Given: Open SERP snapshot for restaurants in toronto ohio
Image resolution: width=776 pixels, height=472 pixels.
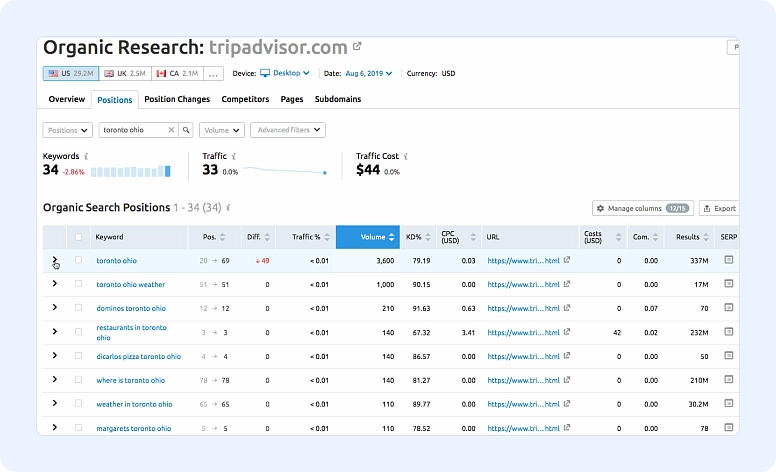Looking at the screenshot, I should (x=728, y=331).
